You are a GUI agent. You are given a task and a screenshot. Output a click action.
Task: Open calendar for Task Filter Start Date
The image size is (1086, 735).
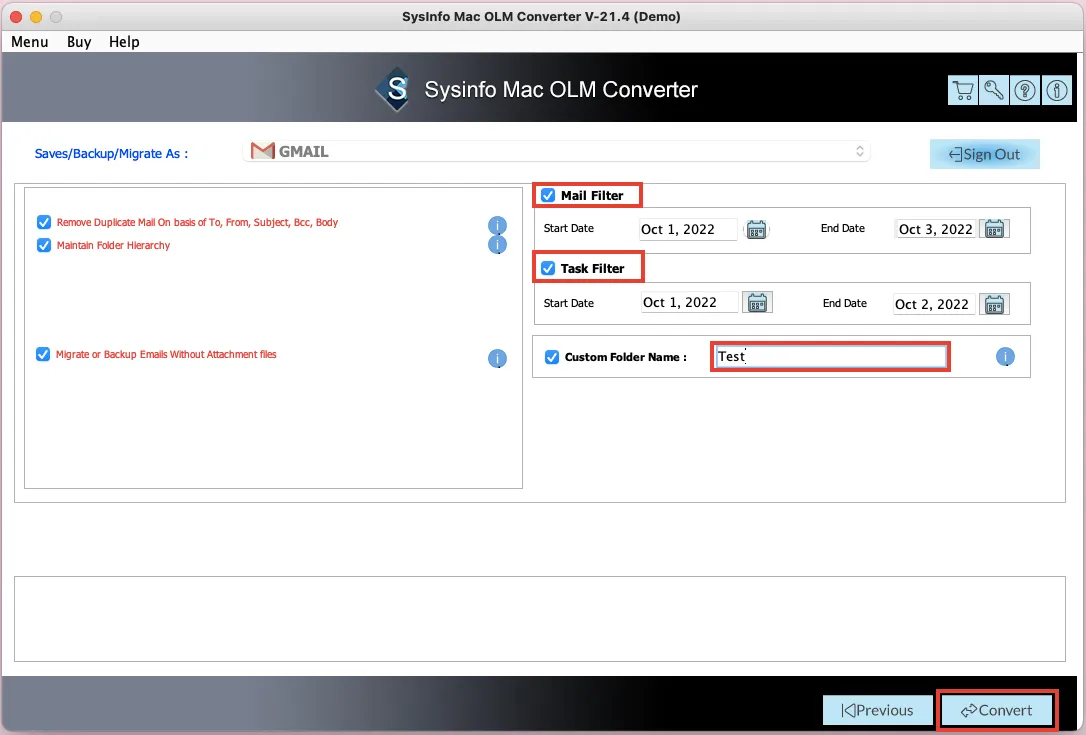[757, 303]
